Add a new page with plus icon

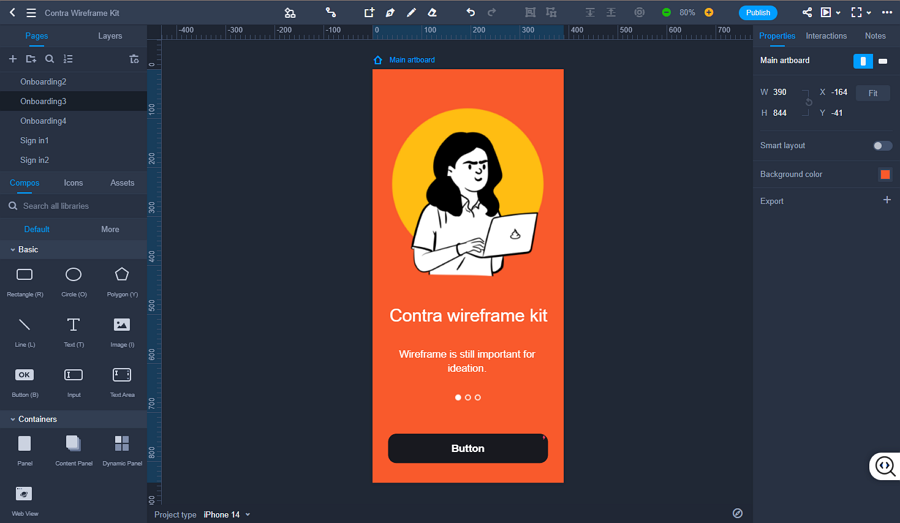pyautogui.click(x=13, y=59)
